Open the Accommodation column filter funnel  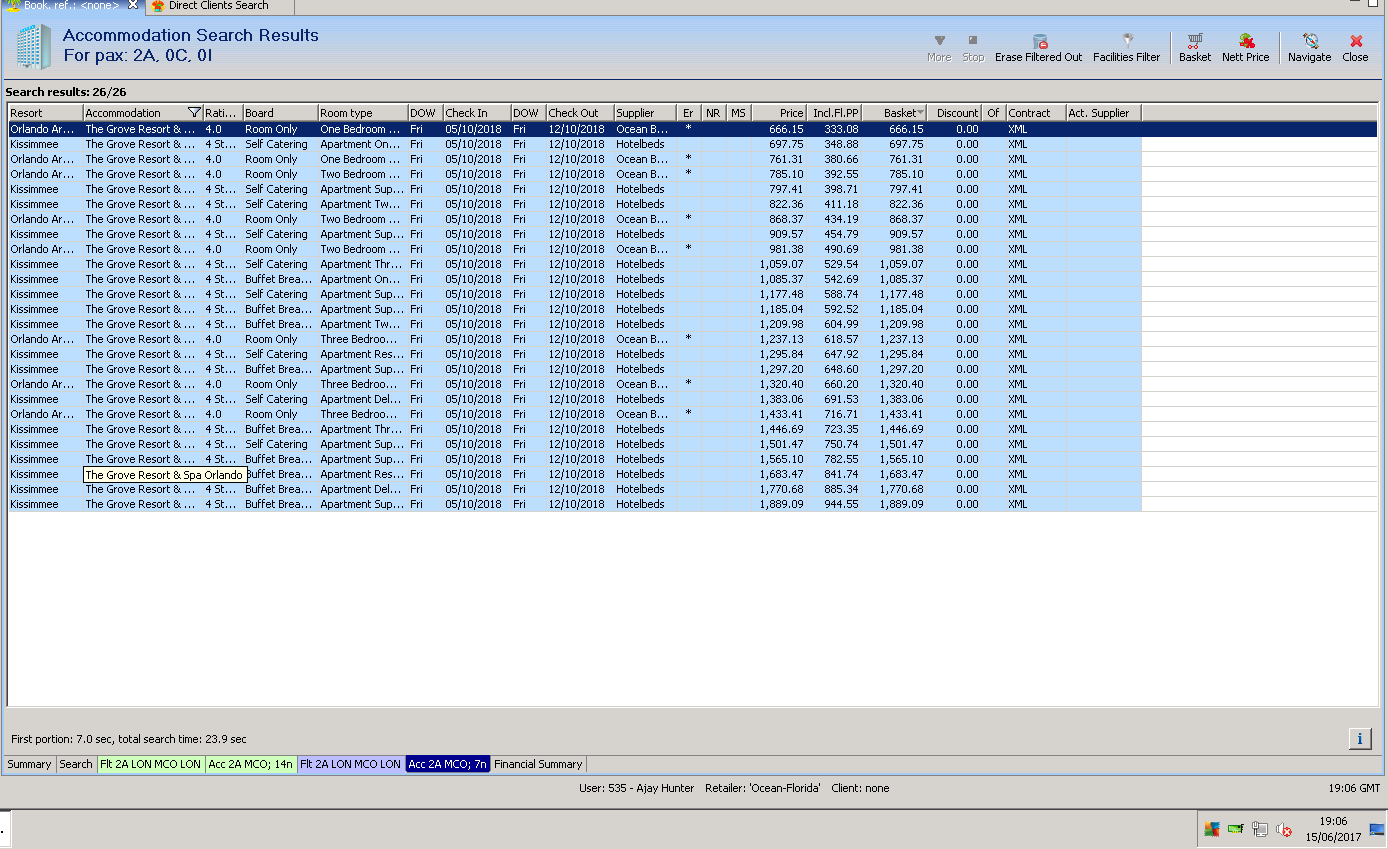[194, 113]
